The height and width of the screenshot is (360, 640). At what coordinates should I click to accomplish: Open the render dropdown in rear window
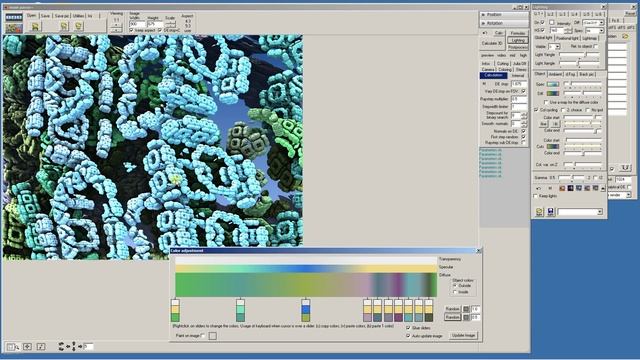click(629, 195)
